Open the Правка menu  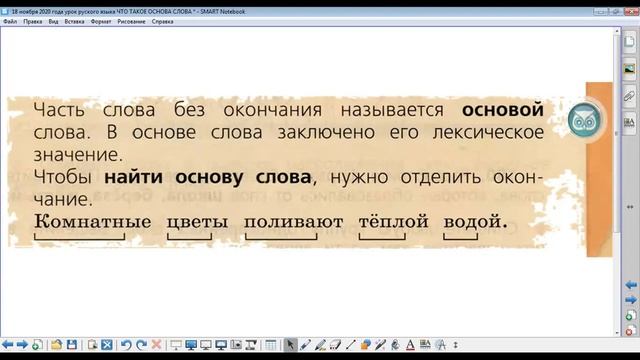(x=33, y=22)
